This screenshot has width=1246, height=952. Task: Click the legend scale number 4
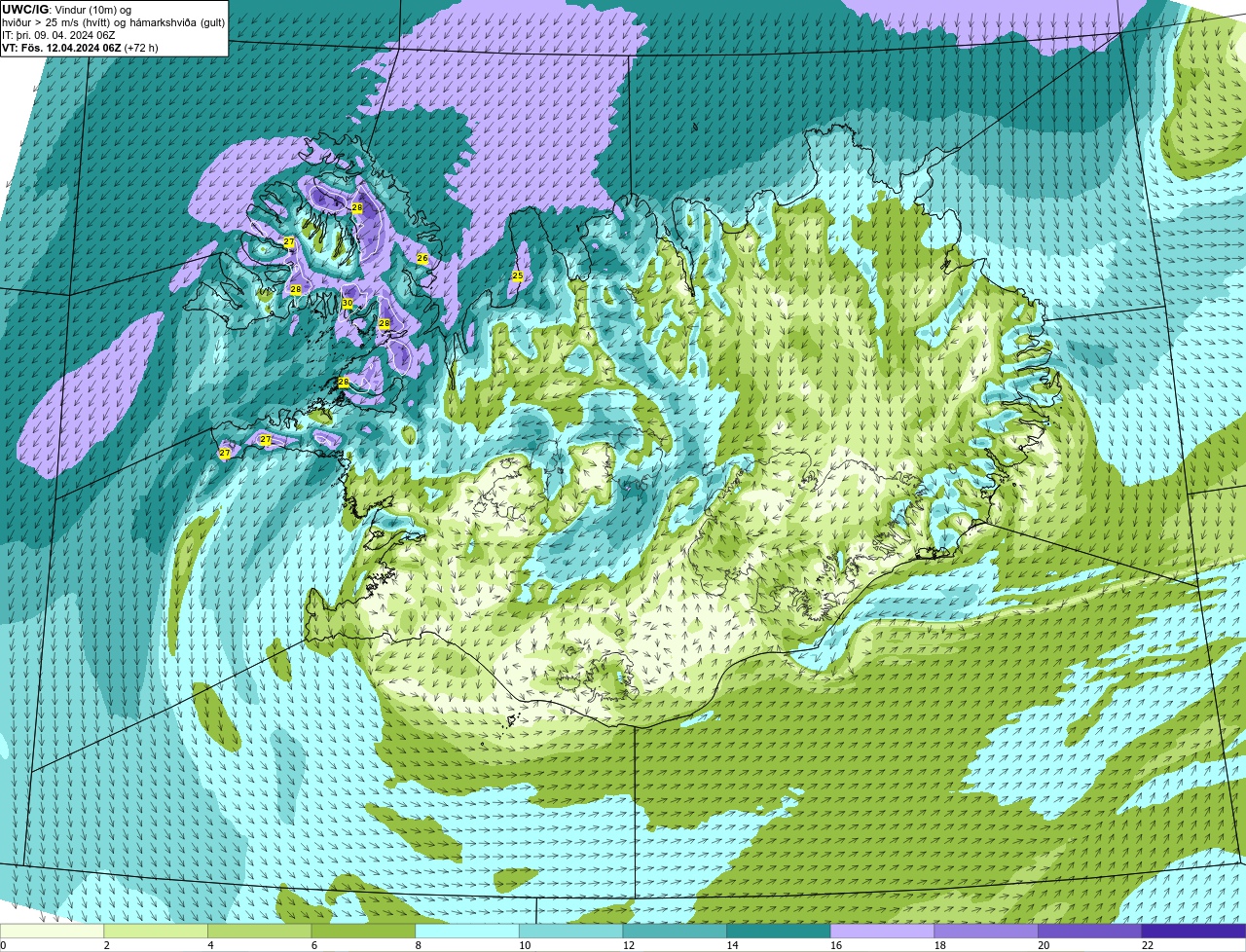pos(210,945)
